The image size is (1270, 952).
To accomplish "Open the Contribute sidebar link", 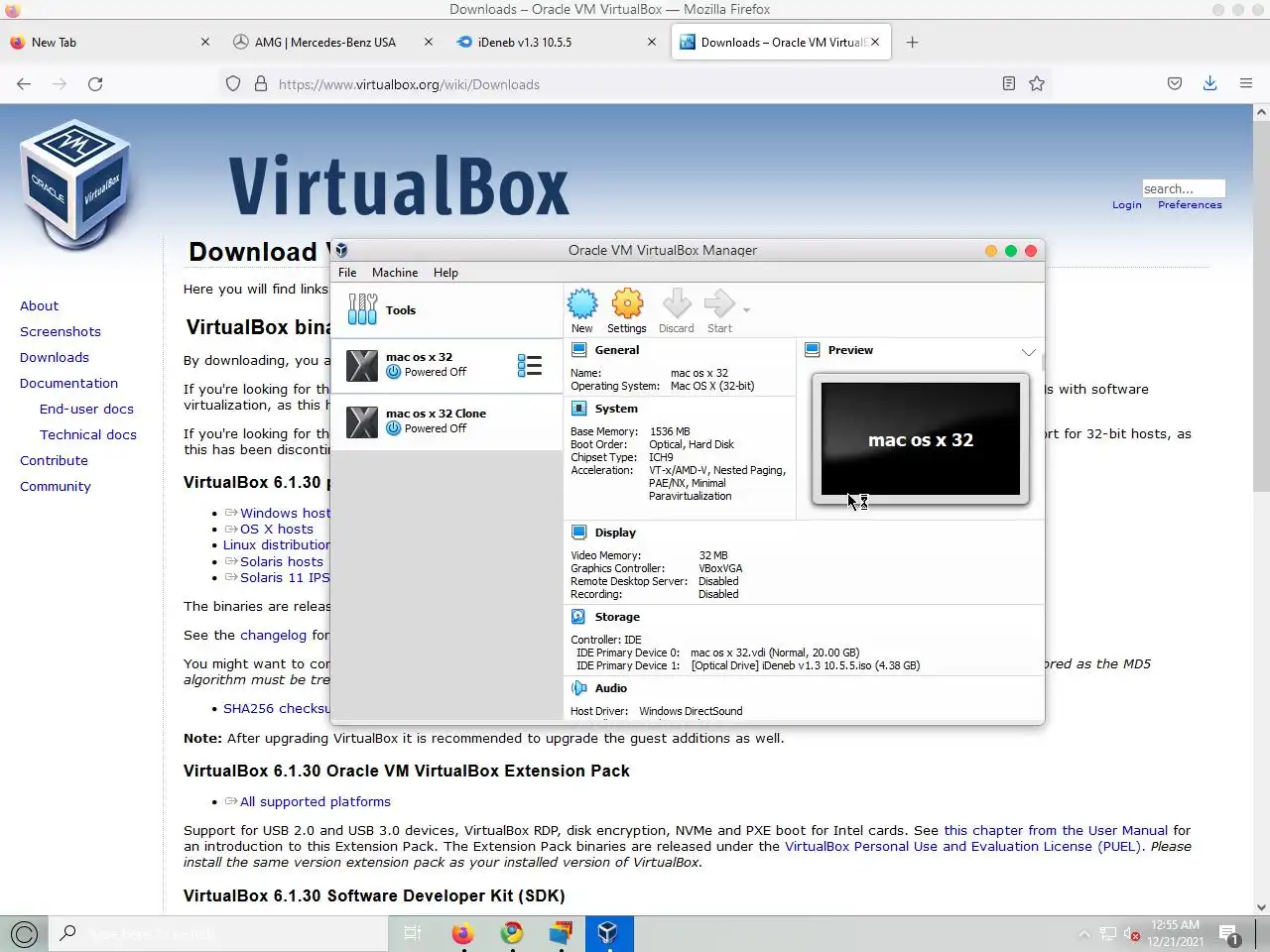I will click(x=55, y=461).
